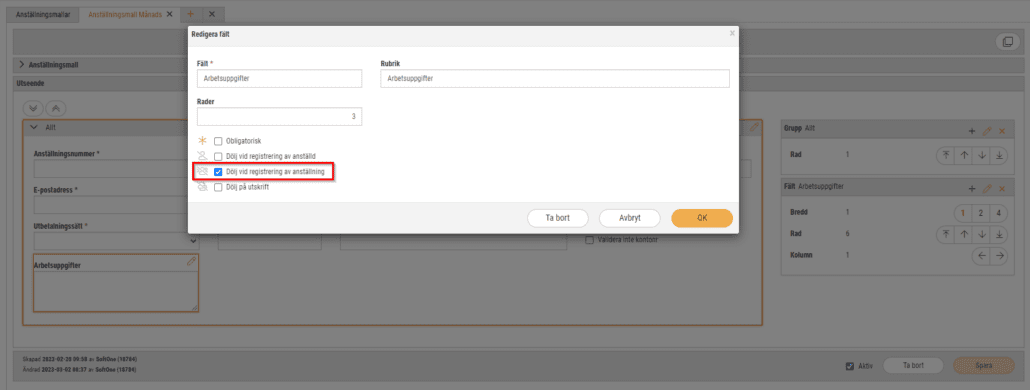Viewport: 1030px width, 390px height.
Task: Close the Redigera fält dialog
Action: [732, 33]
